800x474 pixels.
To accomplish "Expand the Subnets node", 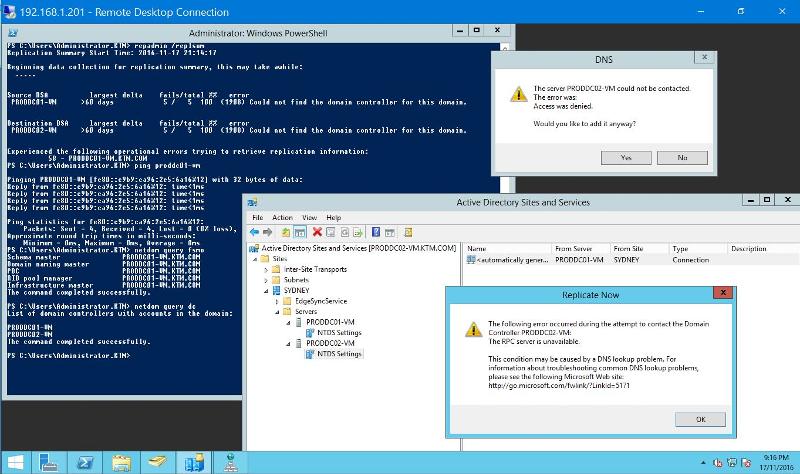I will pyautogui.click(x=266, y=280).
